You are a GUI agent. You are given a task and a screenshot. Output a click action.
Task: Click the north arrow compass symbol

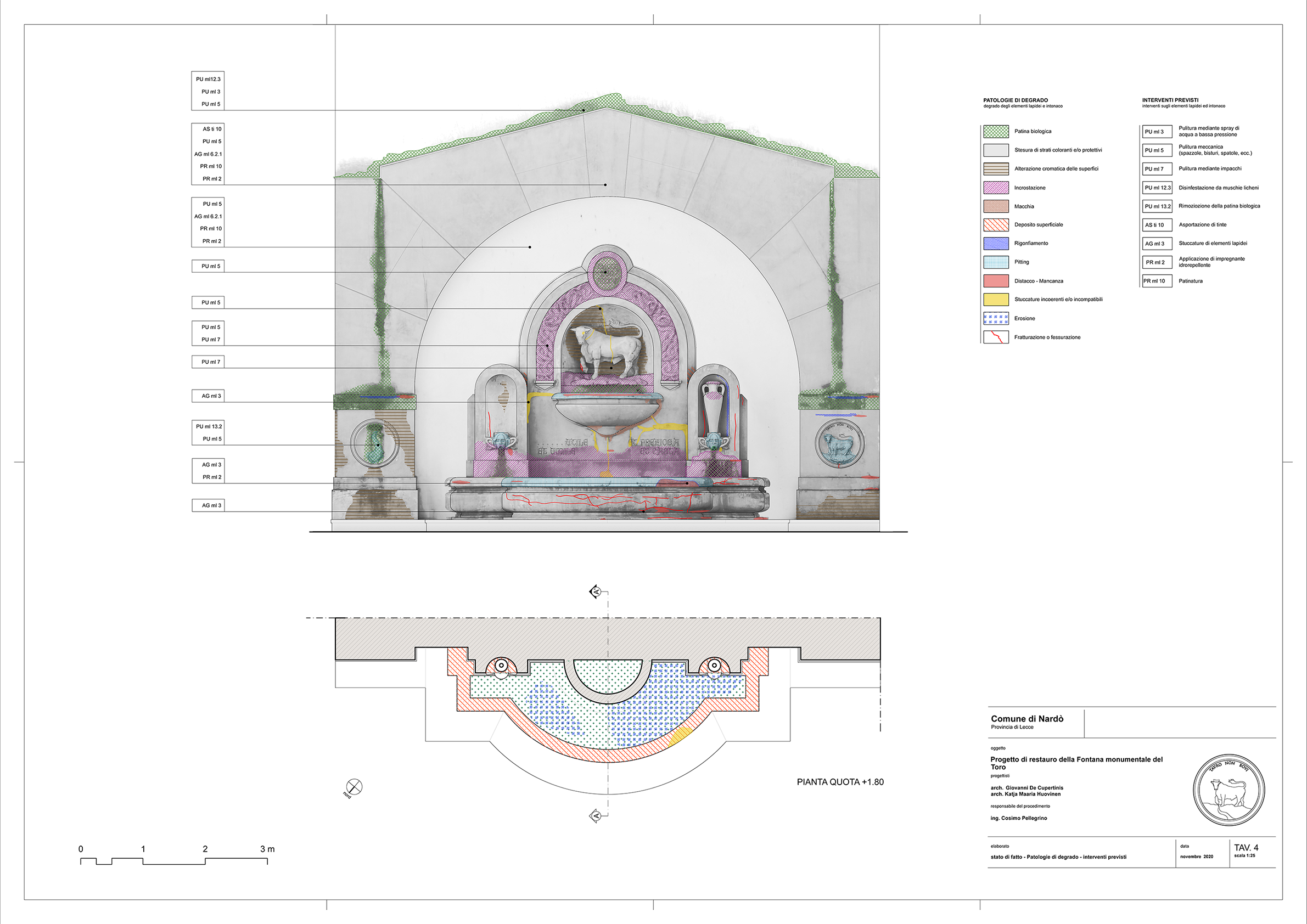coord(354,787)
